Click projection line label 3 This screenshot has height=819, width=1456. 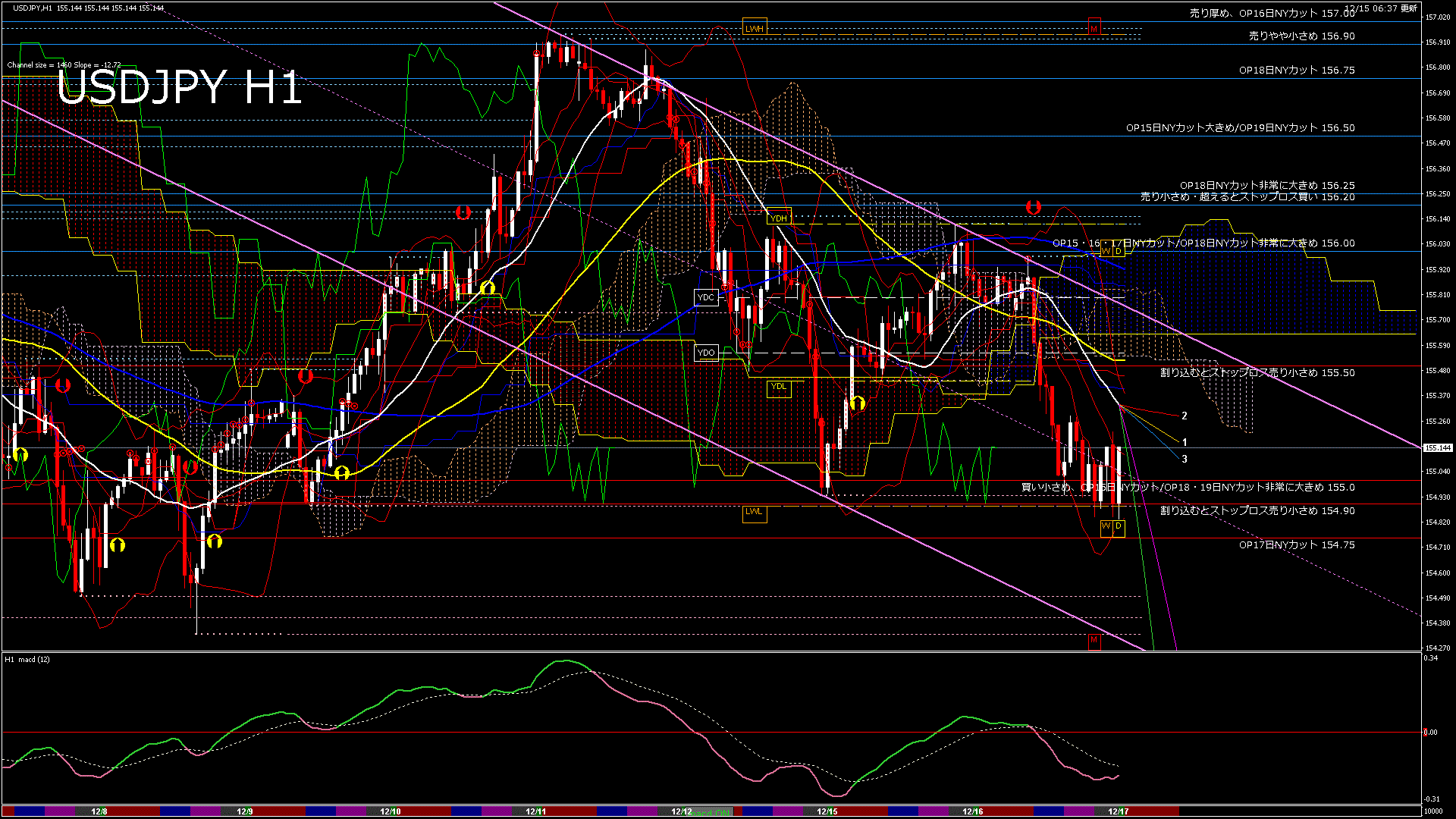(x=1185, y=460)
